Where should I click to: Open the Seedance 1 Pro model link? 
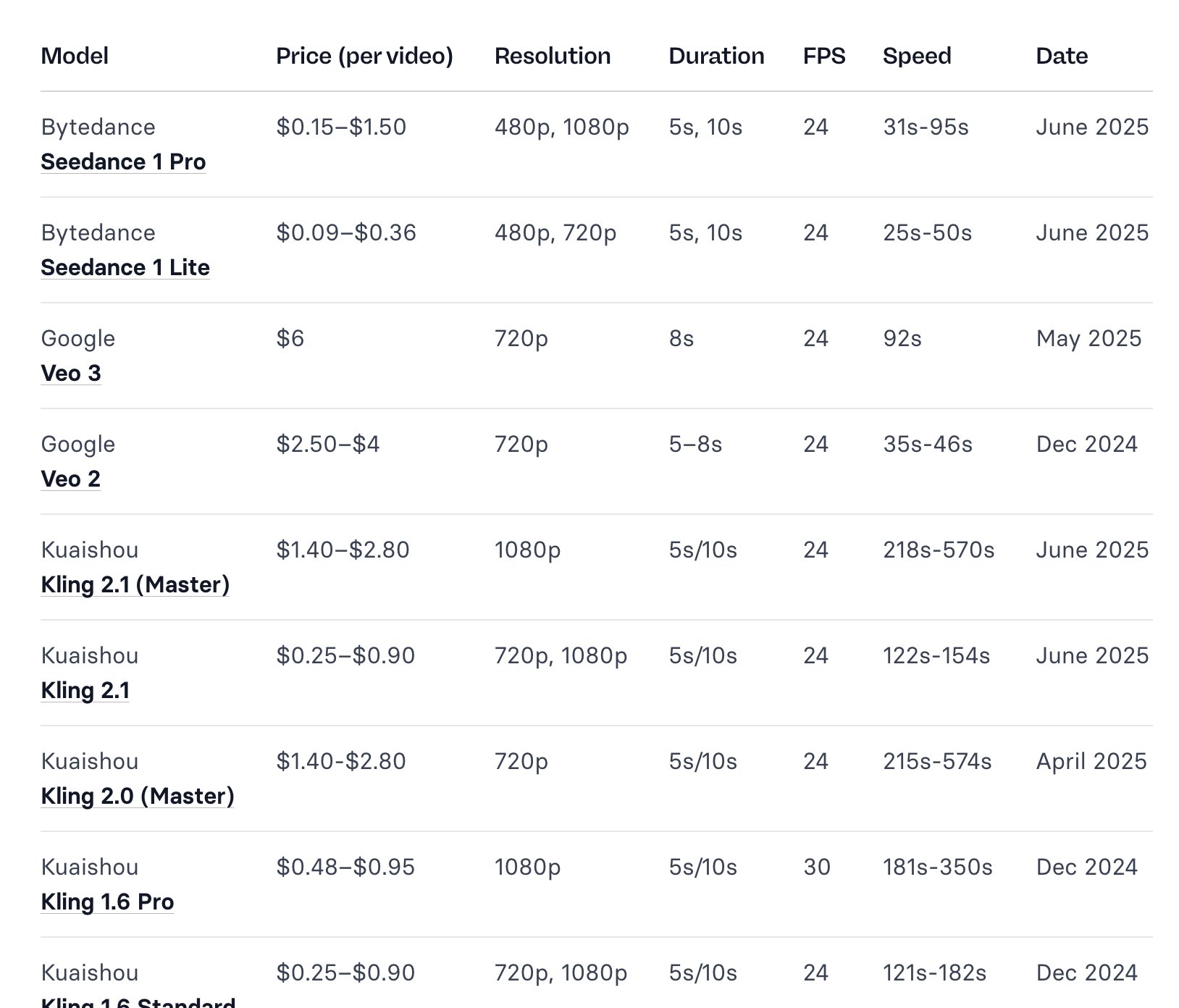click(x=123, y=161)
